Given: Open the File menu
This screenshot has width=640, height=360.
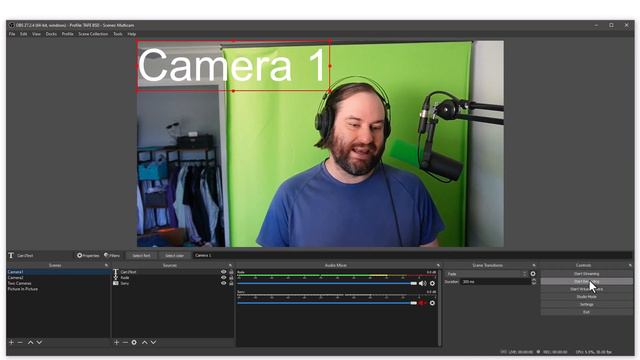Looking at the screenshot, I should pyautogui.click(x=12, y=34).
